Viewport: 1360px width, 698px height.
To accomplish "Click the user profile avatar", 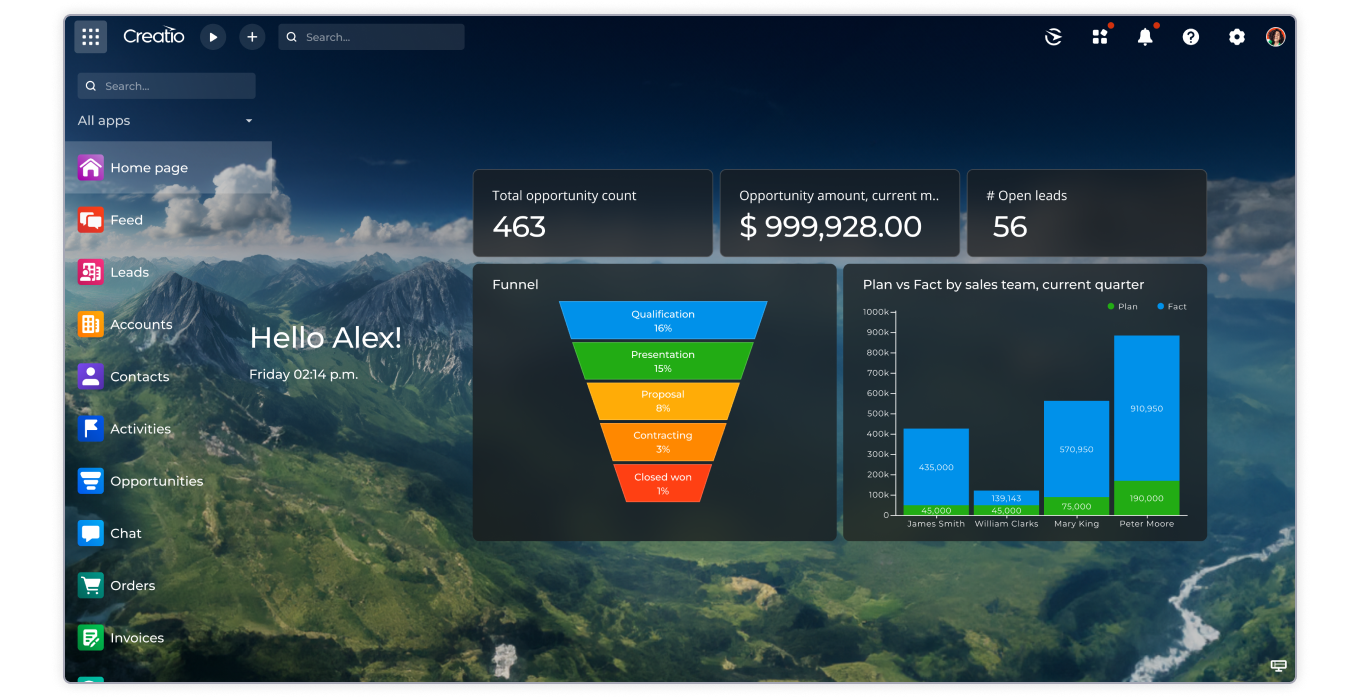I will (1276, 37).
